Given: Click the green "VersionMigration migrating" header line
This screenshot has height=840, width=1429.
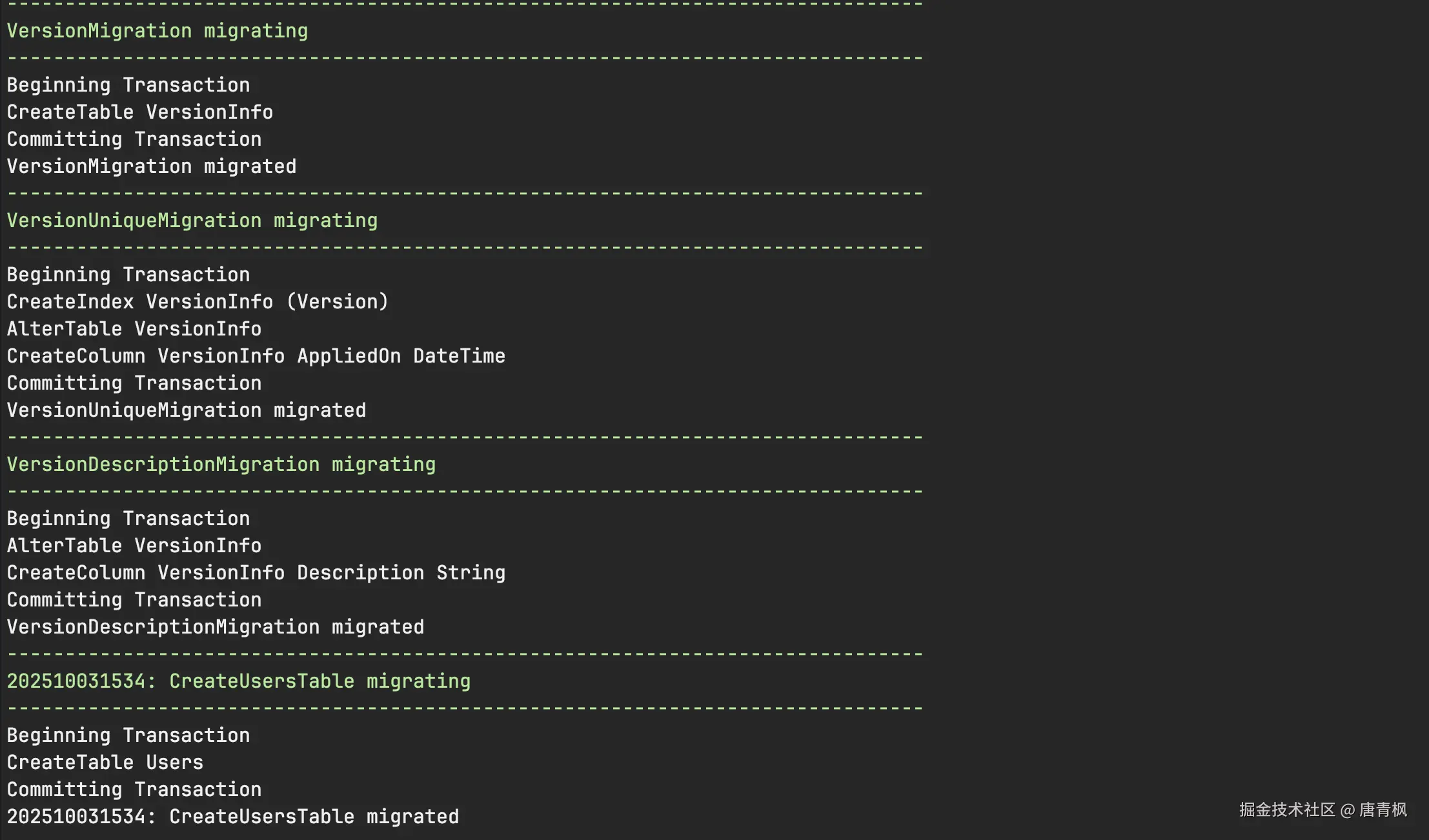Looking at the screenshot, I should point(157,31).
